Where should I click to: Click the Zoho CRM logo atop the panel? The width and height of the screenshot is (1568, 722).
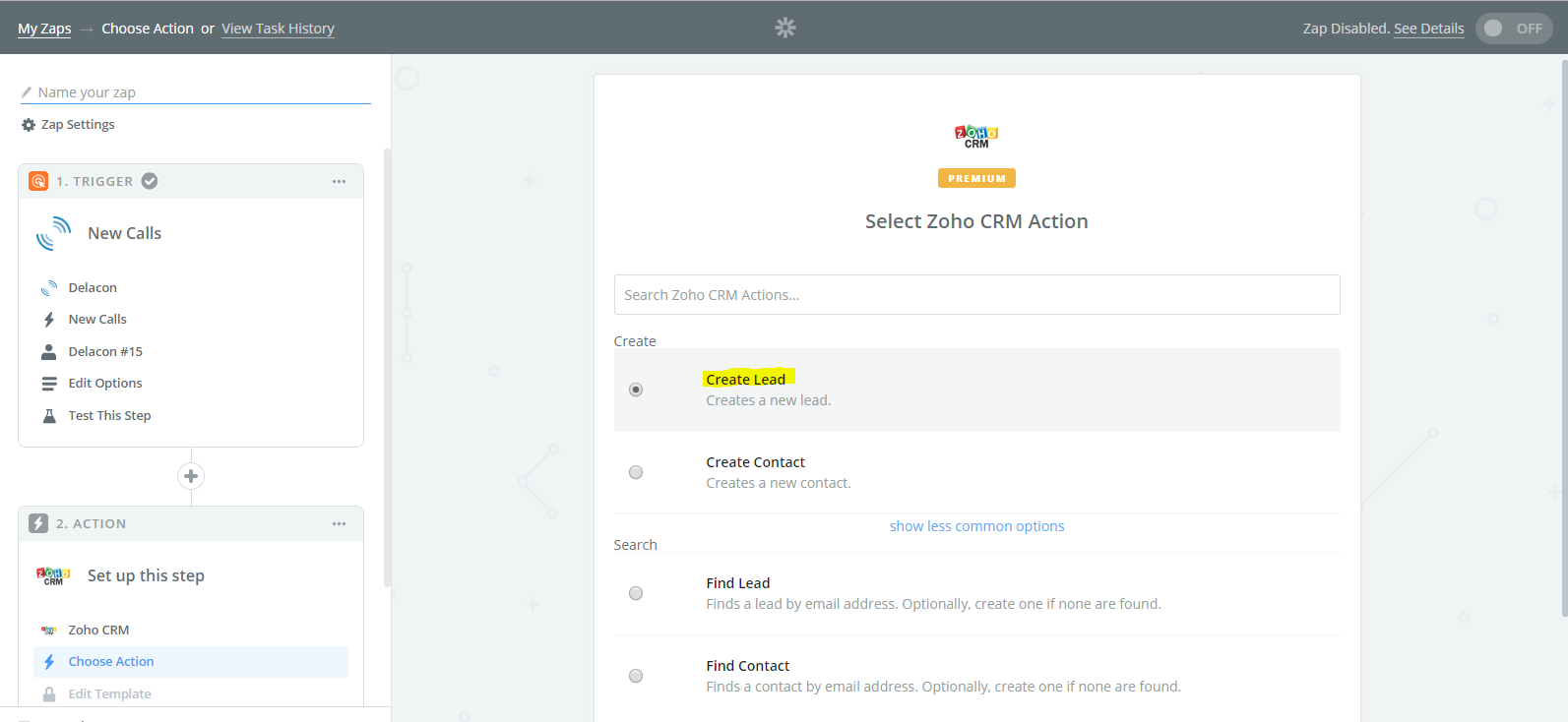tap(976, 137)
